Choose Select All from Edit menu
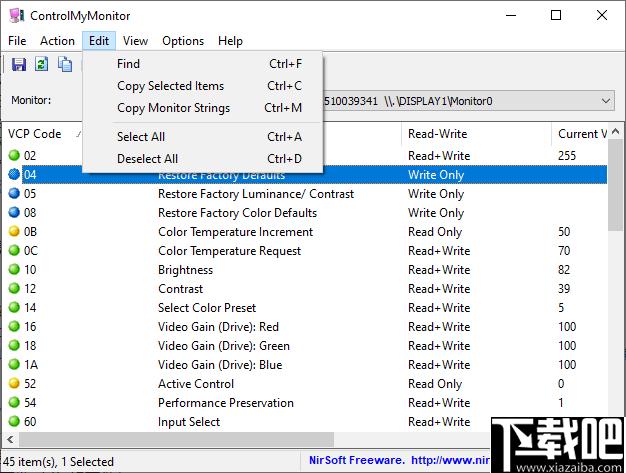The image size is (626, 473). (x=202, y=137)
